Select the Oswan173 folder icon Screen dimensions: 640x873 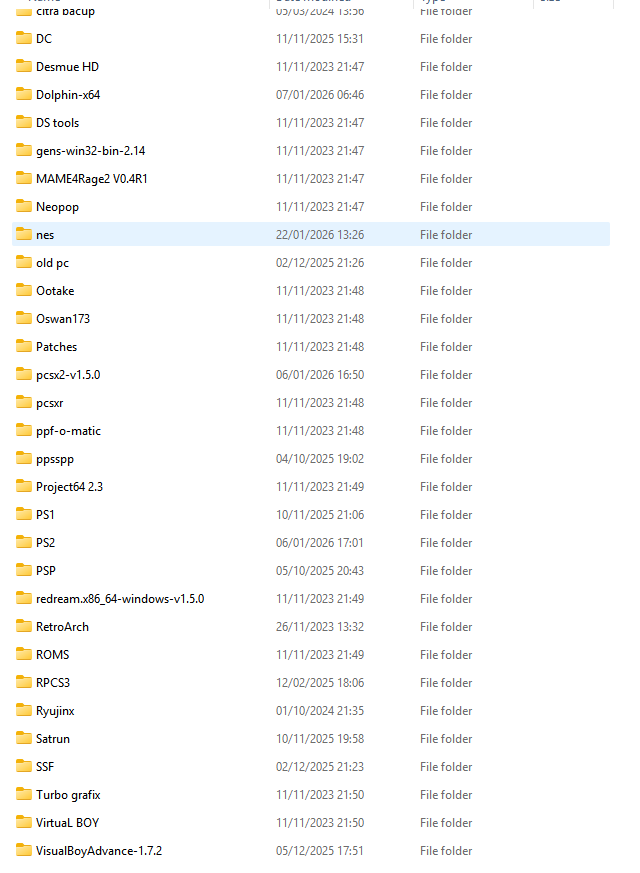24,318
